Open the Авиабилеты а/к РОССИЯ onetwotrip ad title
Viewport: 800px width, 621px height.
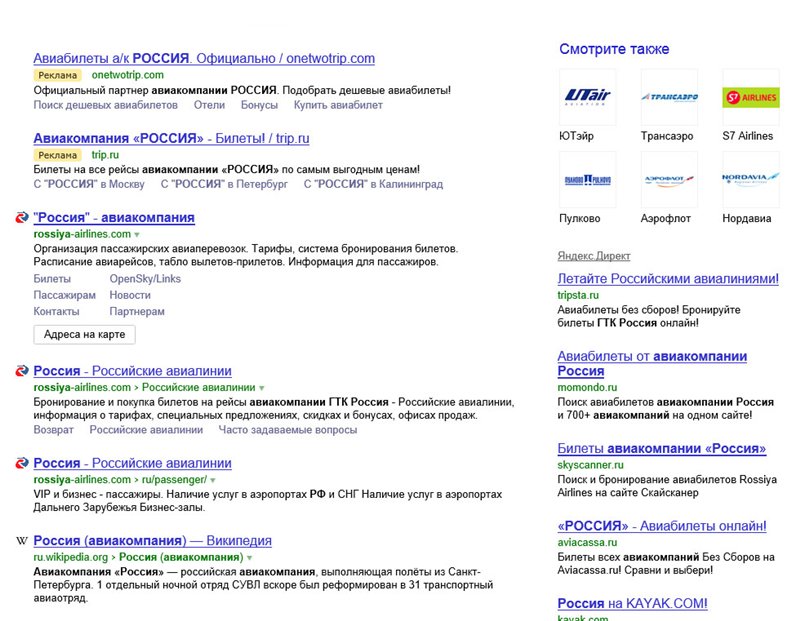click(204, 58)
